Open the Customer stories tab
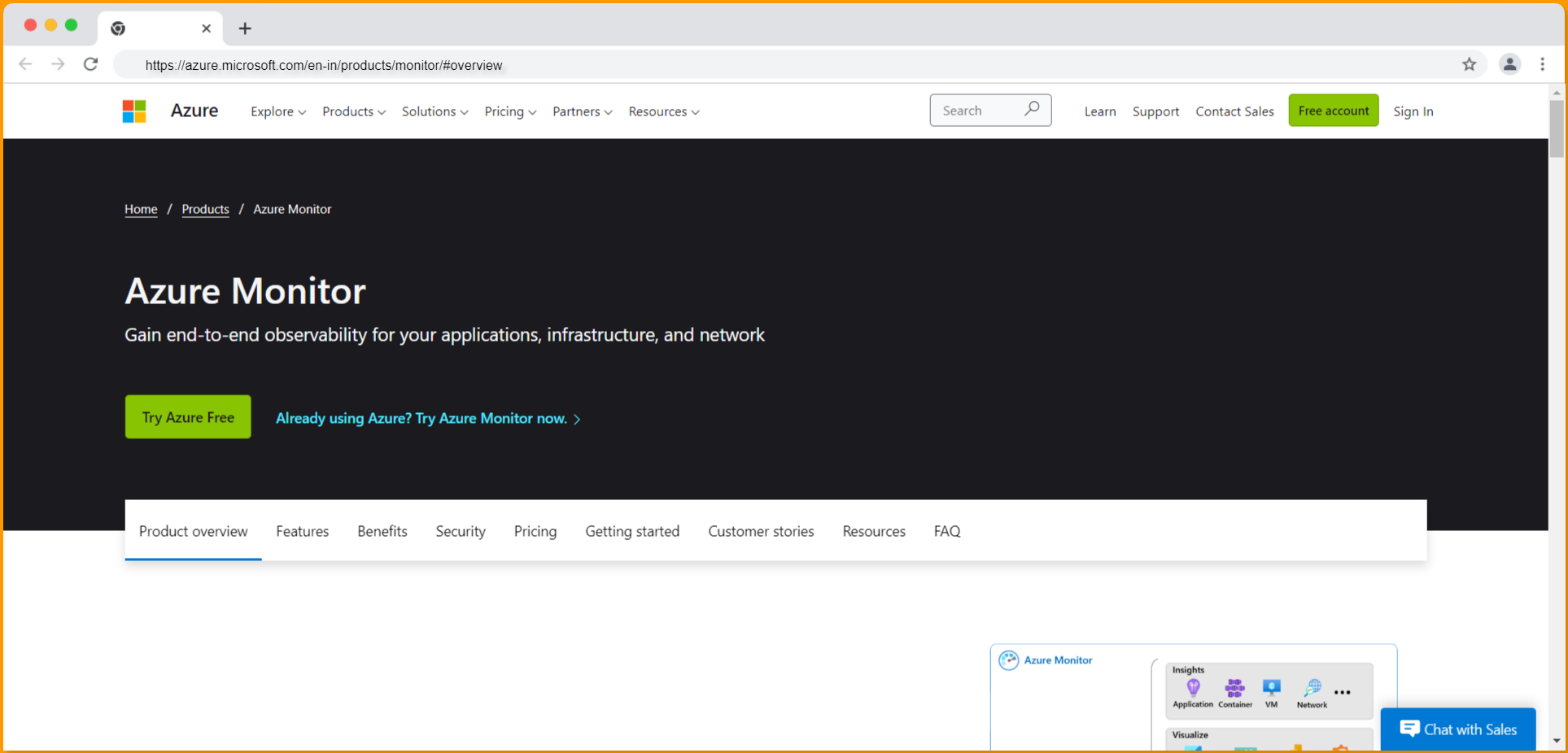1568x753 pixels. pos(760,531)
